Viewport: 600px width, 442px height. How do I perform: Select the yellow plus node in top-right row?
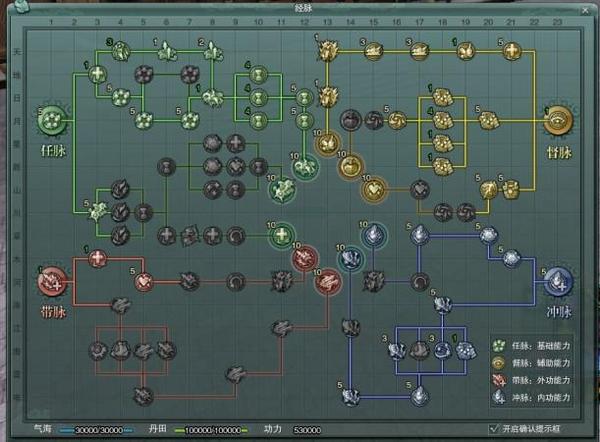(x=511, y=49)
